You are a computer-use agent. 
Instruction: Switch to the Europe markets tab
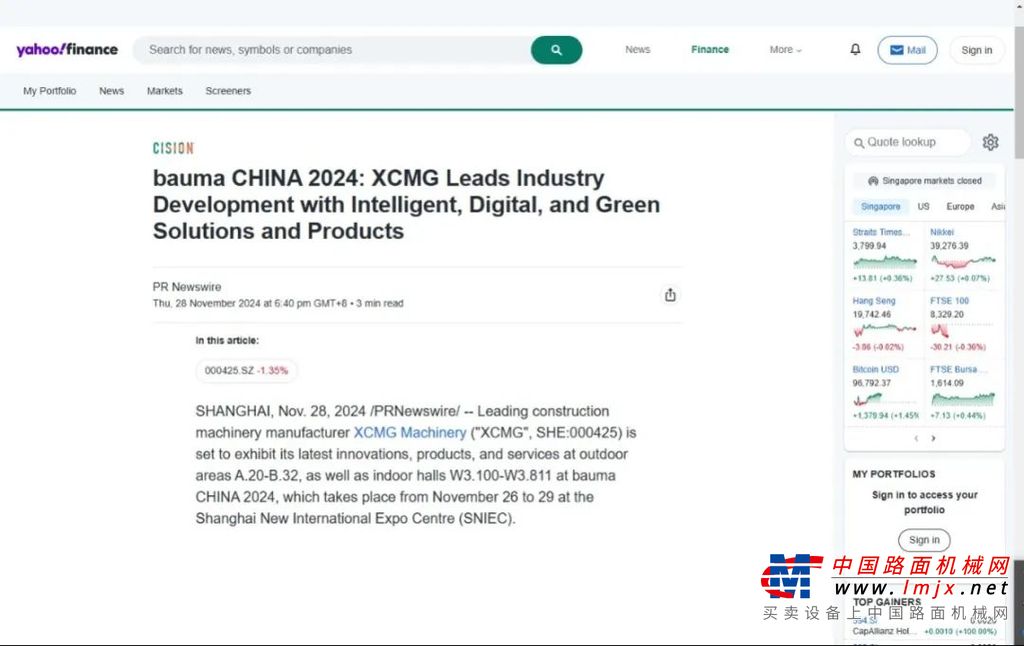point(960,206)
